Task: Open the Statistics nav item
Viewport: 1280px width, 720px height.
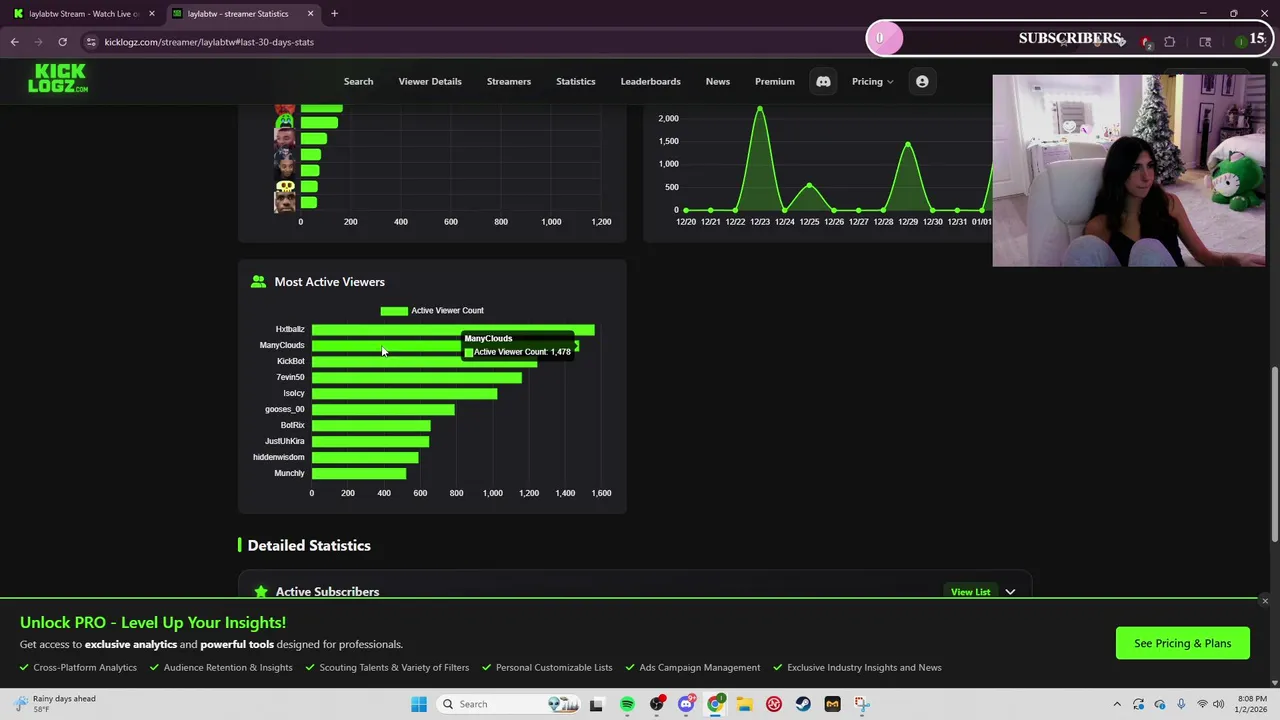Action: [575, 82]
